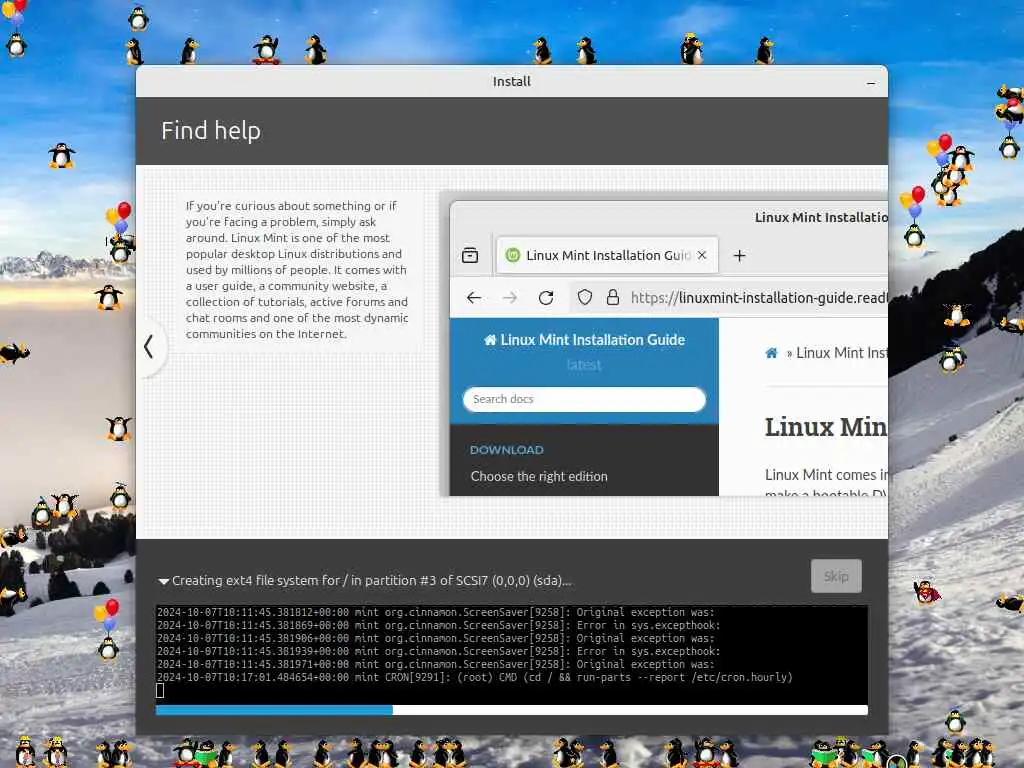Select the Linux Mint Installation Guide tab
1024x768 pixels.
point(607,255)
